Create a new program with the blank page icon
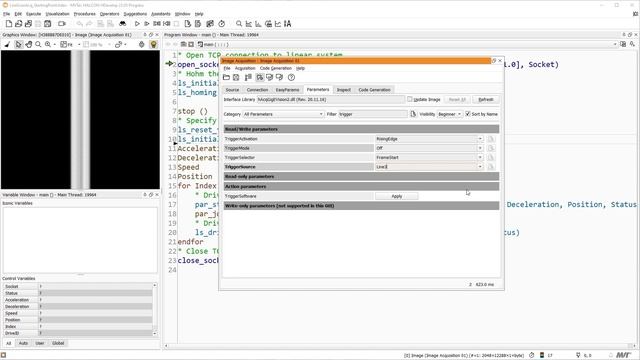This screenshot has height=360, width=640. (x=9, y=24)
